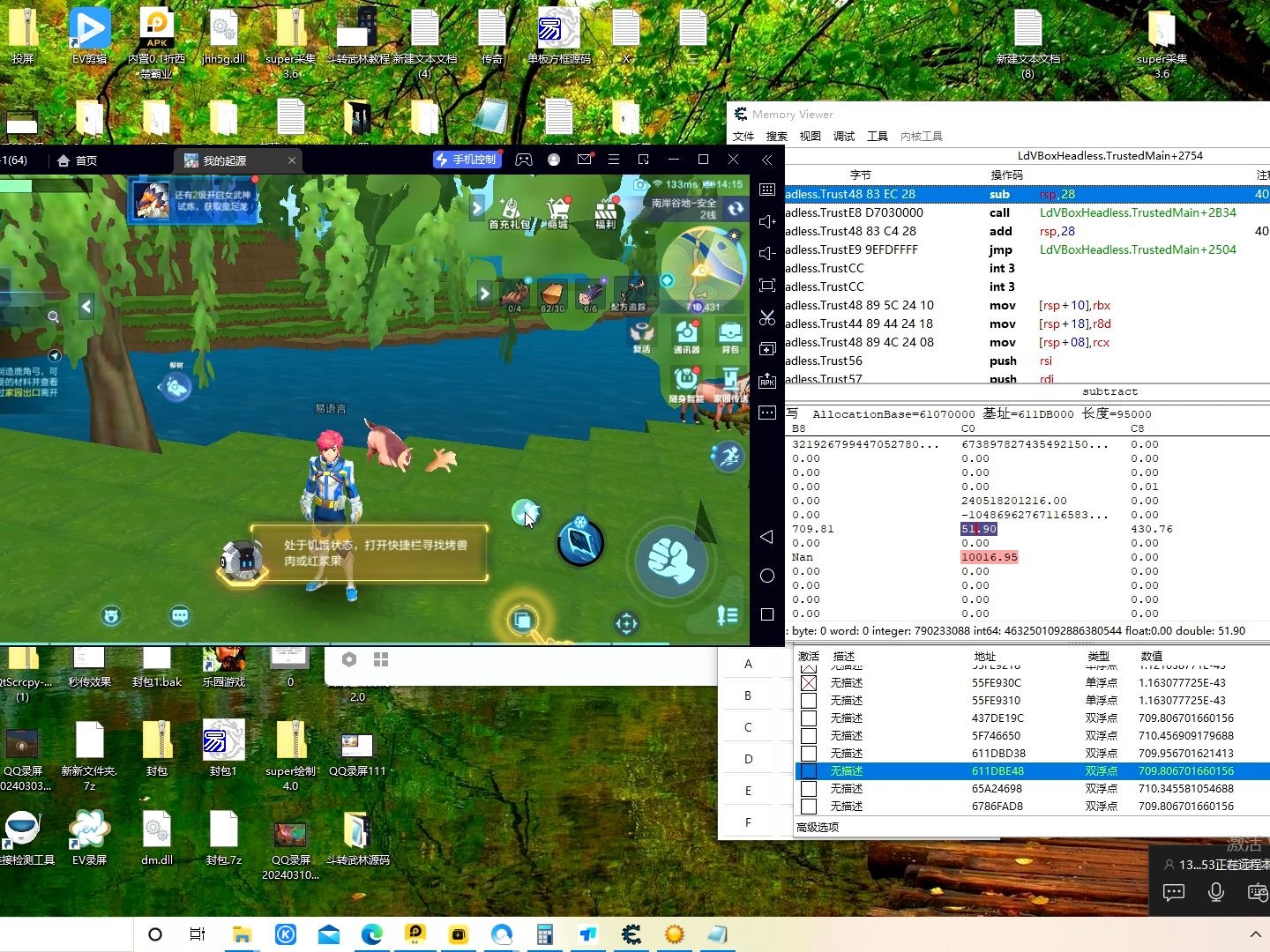Open the emulator hamburger menu
Image resolution: width=1270 pixels, height=952 pixels.
pos(614,160)
